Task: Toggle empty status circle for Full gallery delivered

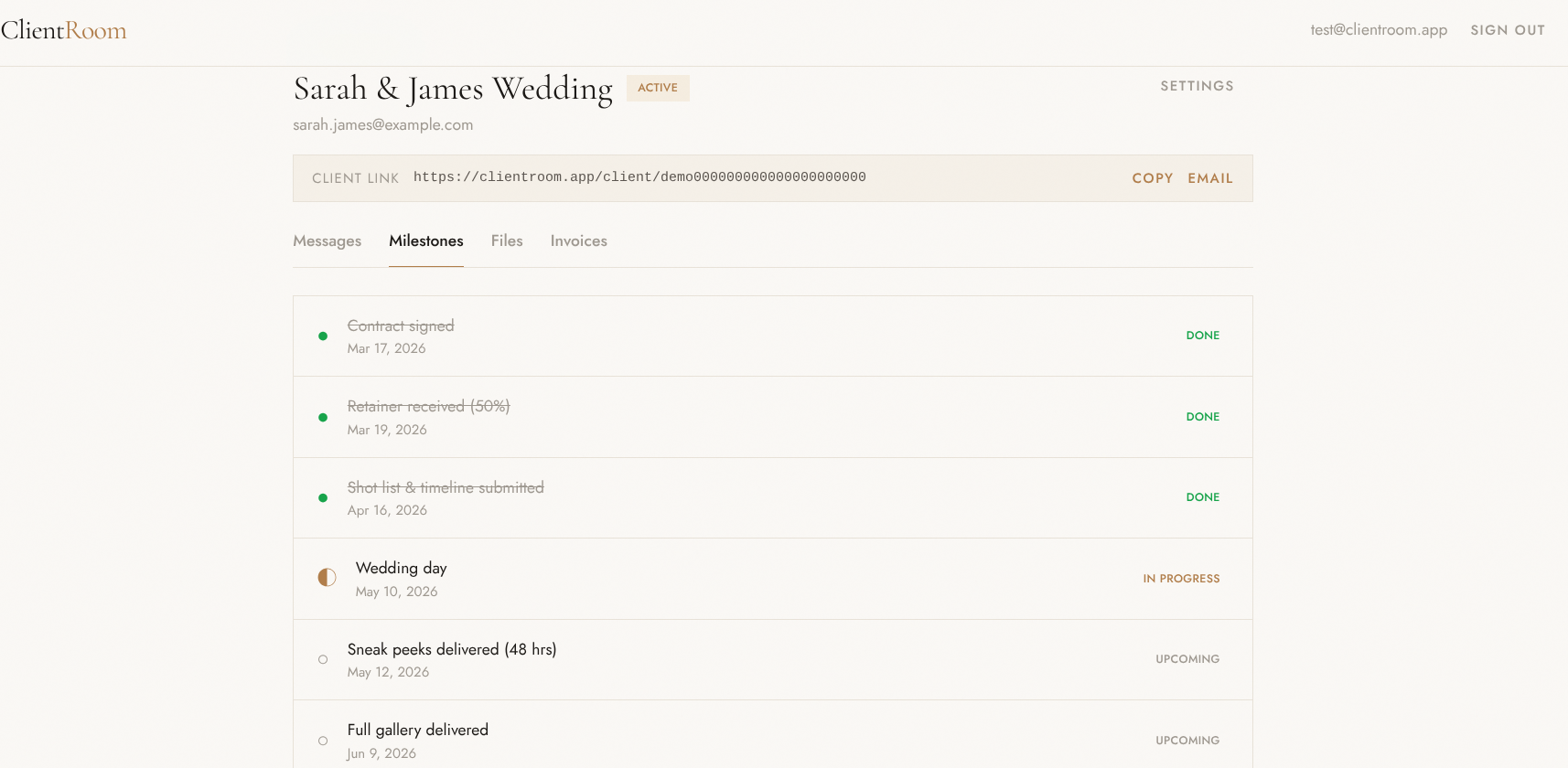Action: tap(323, 741)
